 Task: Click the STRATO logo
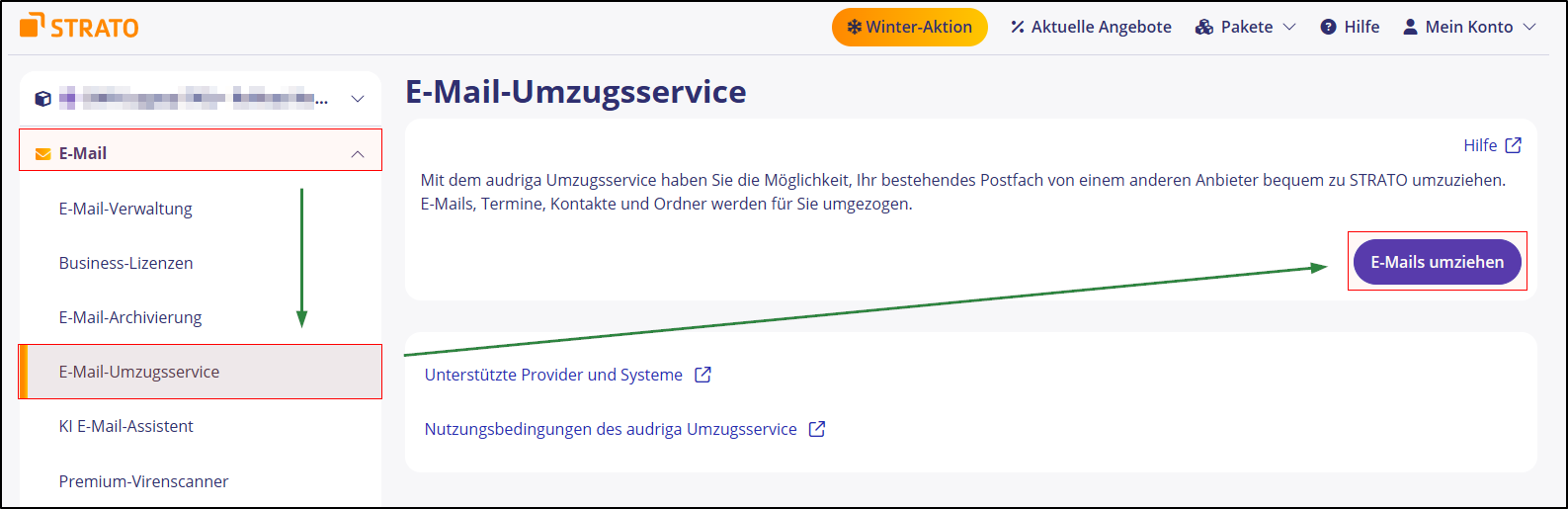point(79,27)
